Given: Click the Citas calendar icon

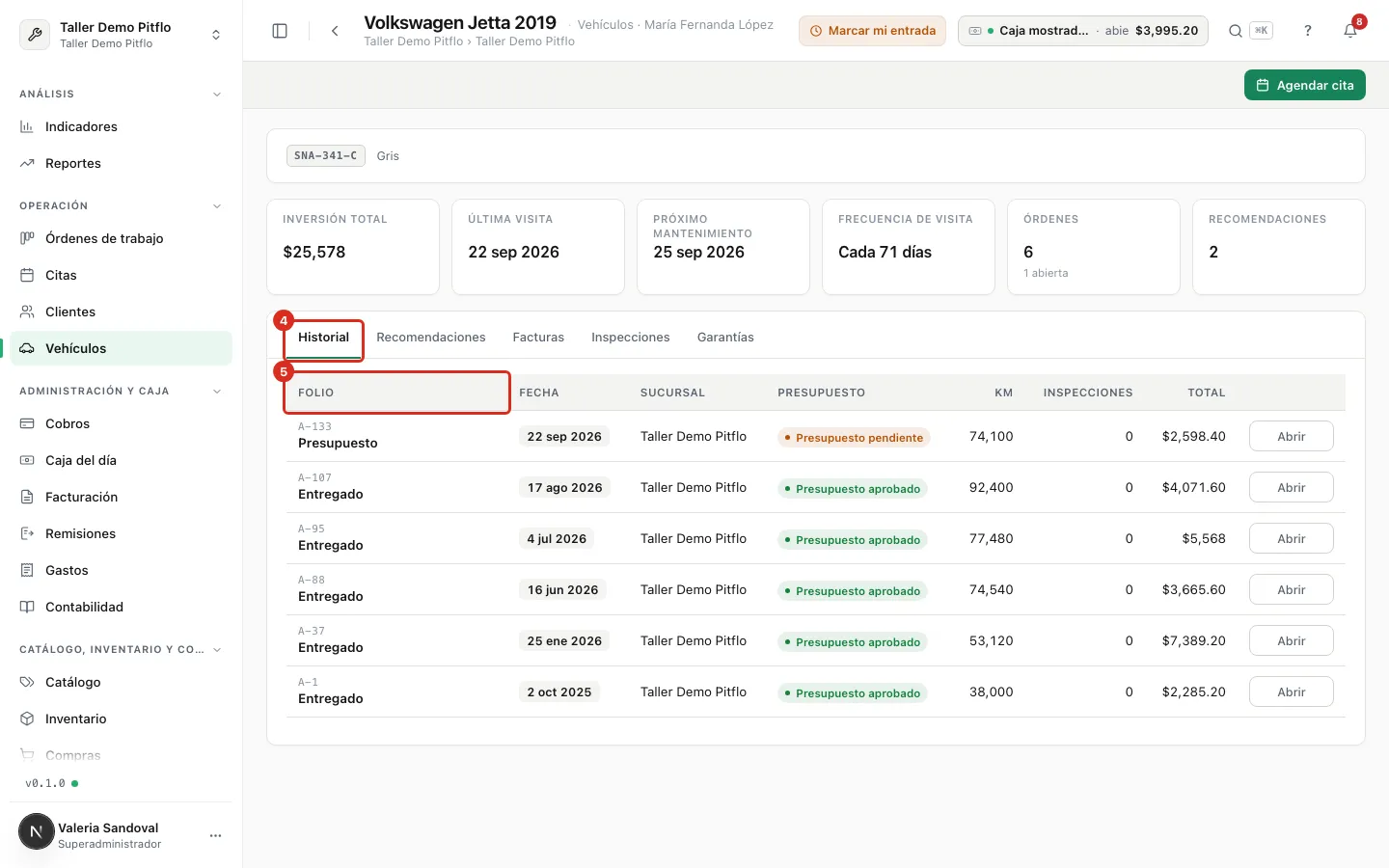Looking at the screenshot, I should pyautogui.click(x=27, y=275).
